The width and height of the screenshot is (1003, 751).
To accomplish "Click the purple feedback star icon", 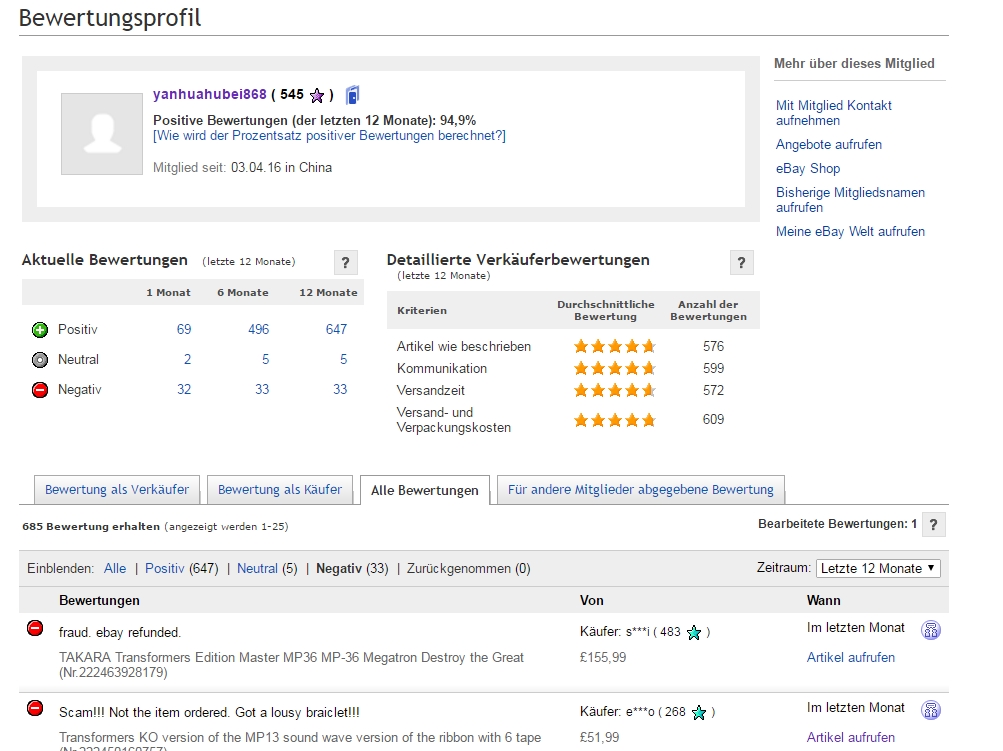I will click(x=317, y=96).
